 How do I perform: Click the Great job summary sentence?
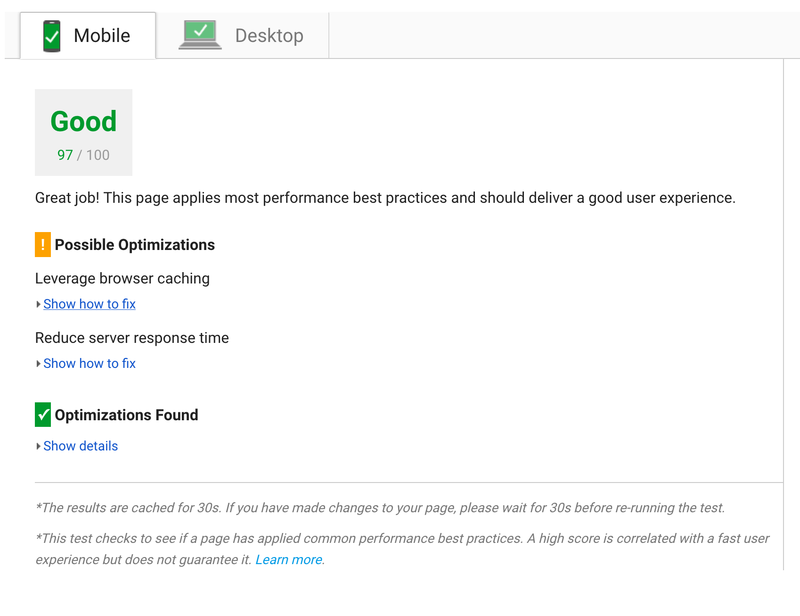(385, 198)
